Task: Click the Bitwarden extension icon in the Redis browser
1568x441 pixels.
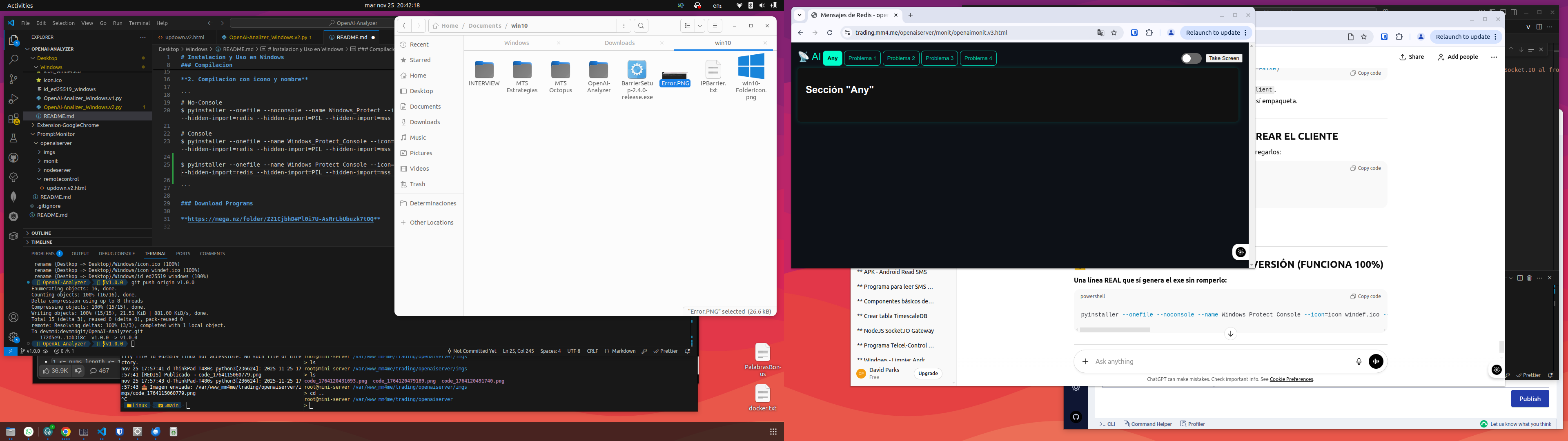Action: 1134,33
